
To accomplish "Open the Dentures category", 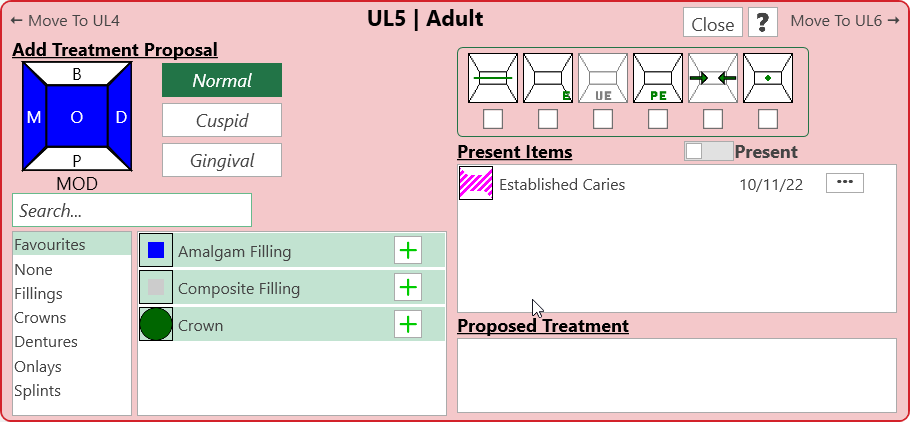I will (46, 342).
